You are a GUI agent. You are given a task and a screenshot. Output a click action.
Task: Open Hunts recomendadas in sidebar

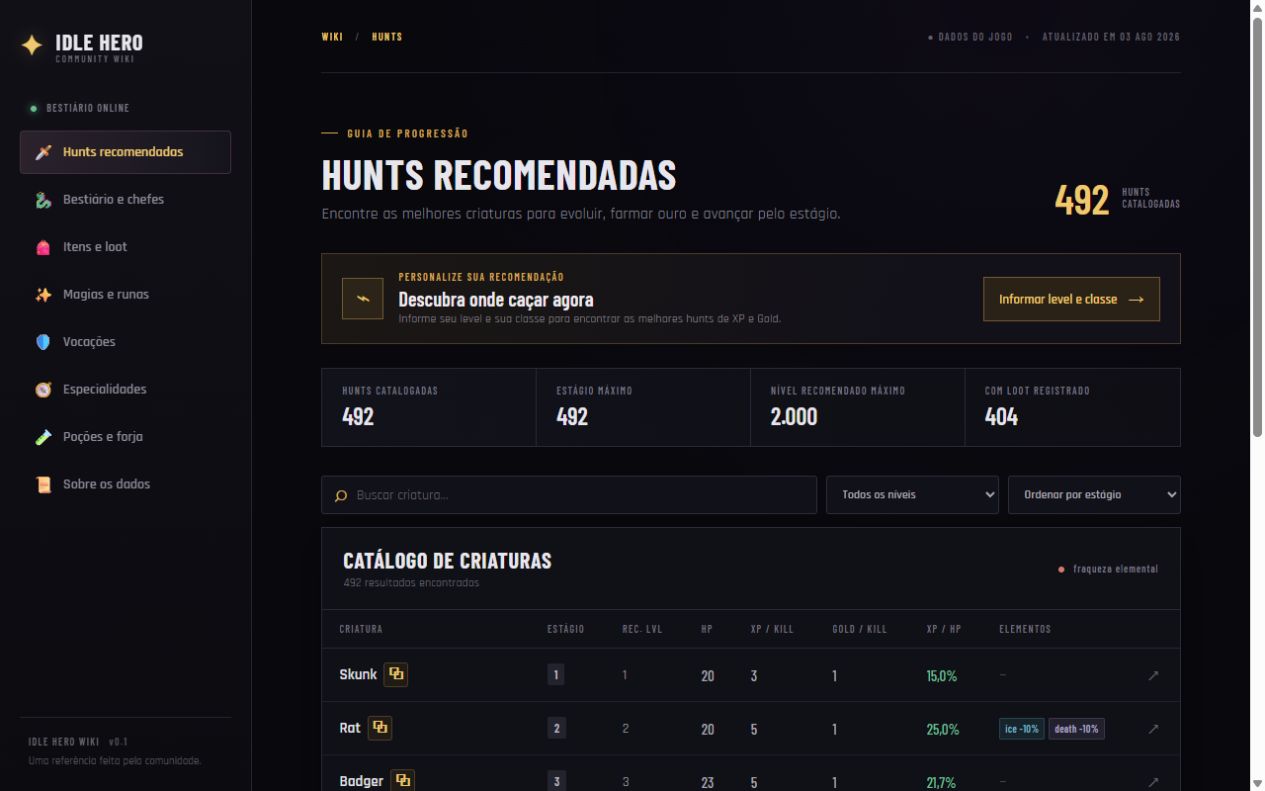[x=125, y=152]
